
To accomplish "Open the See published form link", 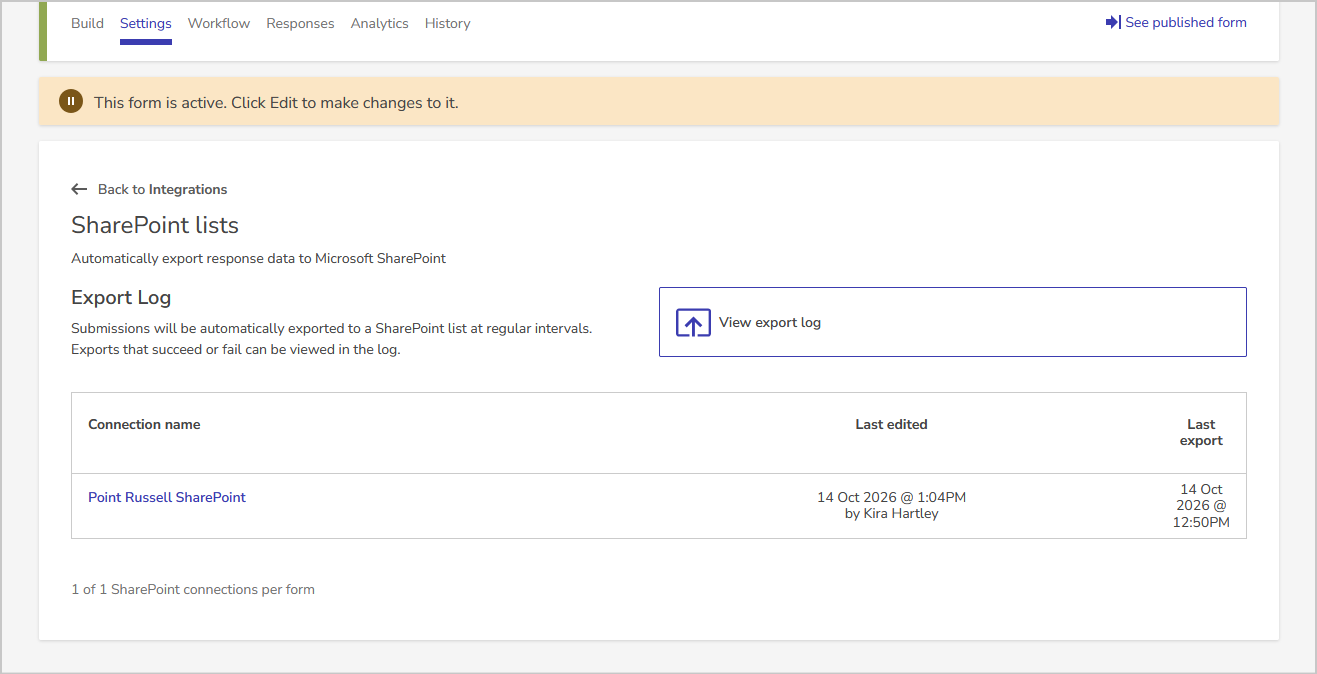I will (1176, 22).
